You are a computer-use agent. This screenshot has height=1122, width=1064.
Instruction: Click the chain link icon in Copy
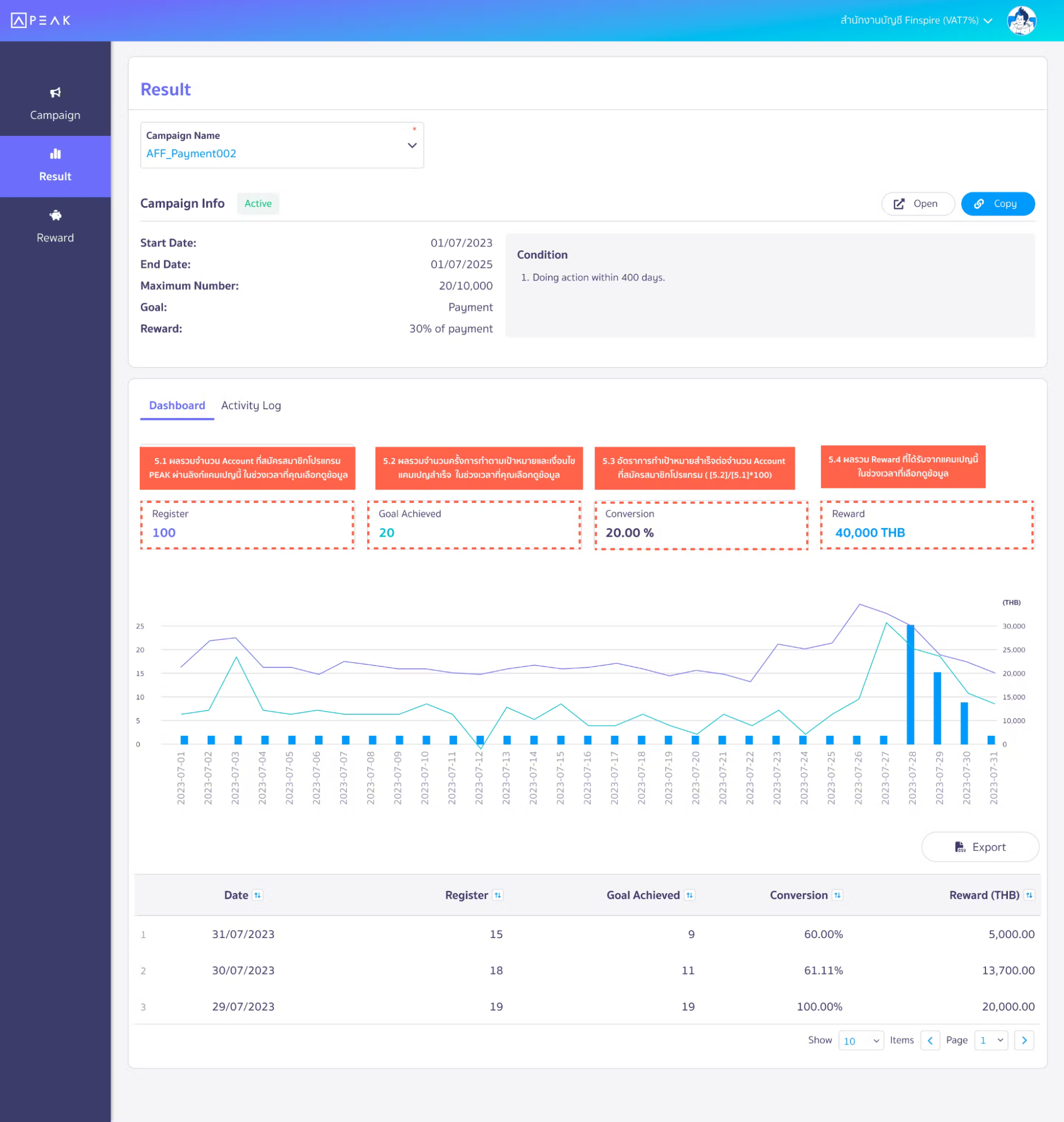tap(979, 204)
